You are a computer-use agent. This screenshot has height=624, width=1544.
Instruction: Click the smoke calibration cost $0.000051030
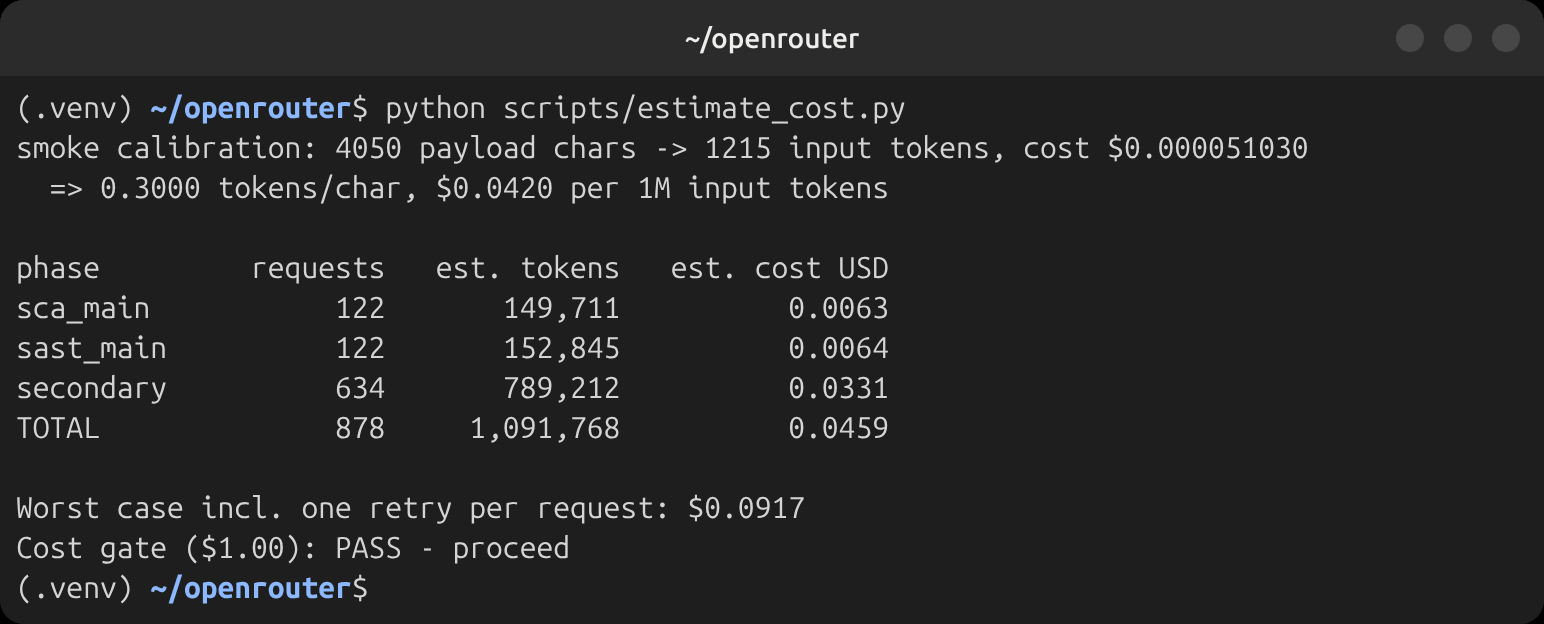[x=1207, y=148]
